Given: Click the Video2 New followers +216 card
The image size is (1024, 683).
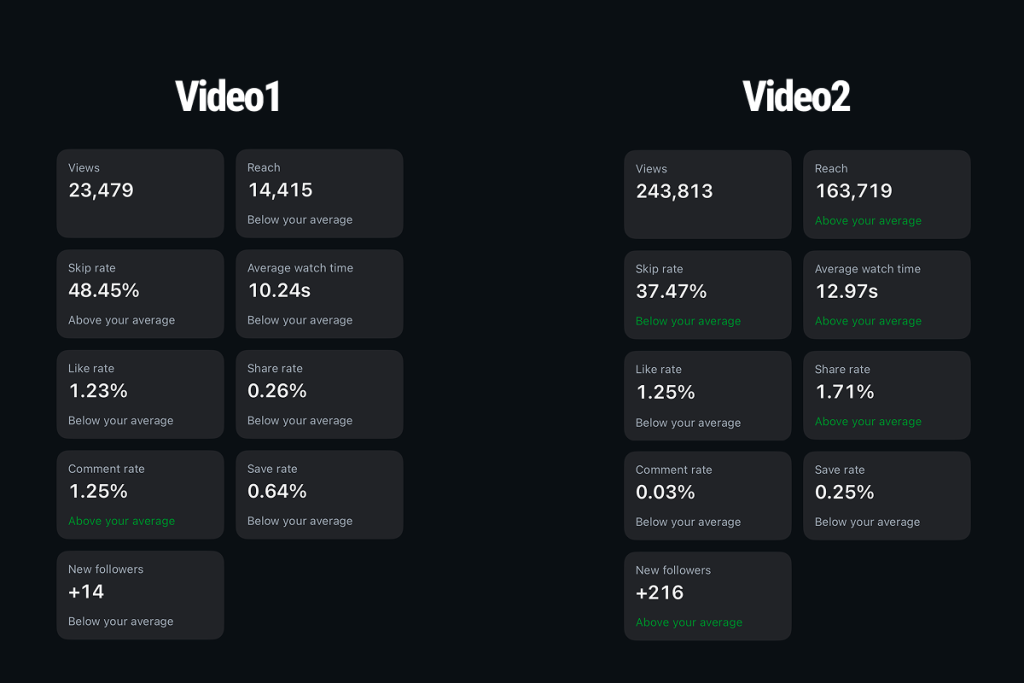Looking at the screenshot, I should pos(708,596).
